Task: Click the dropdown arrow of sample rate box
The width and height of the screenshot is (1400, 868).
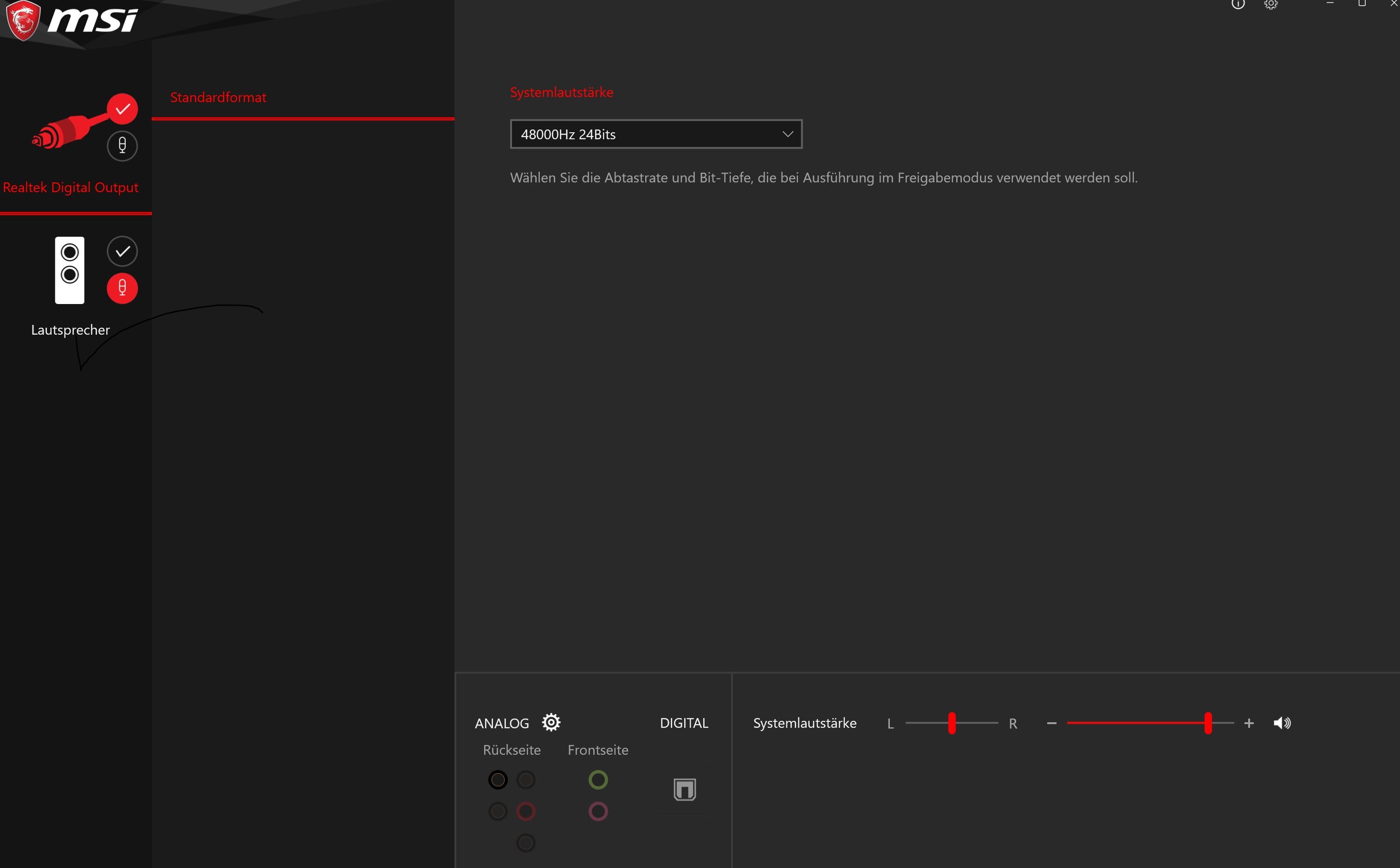Action: click(x=788, y=134)
